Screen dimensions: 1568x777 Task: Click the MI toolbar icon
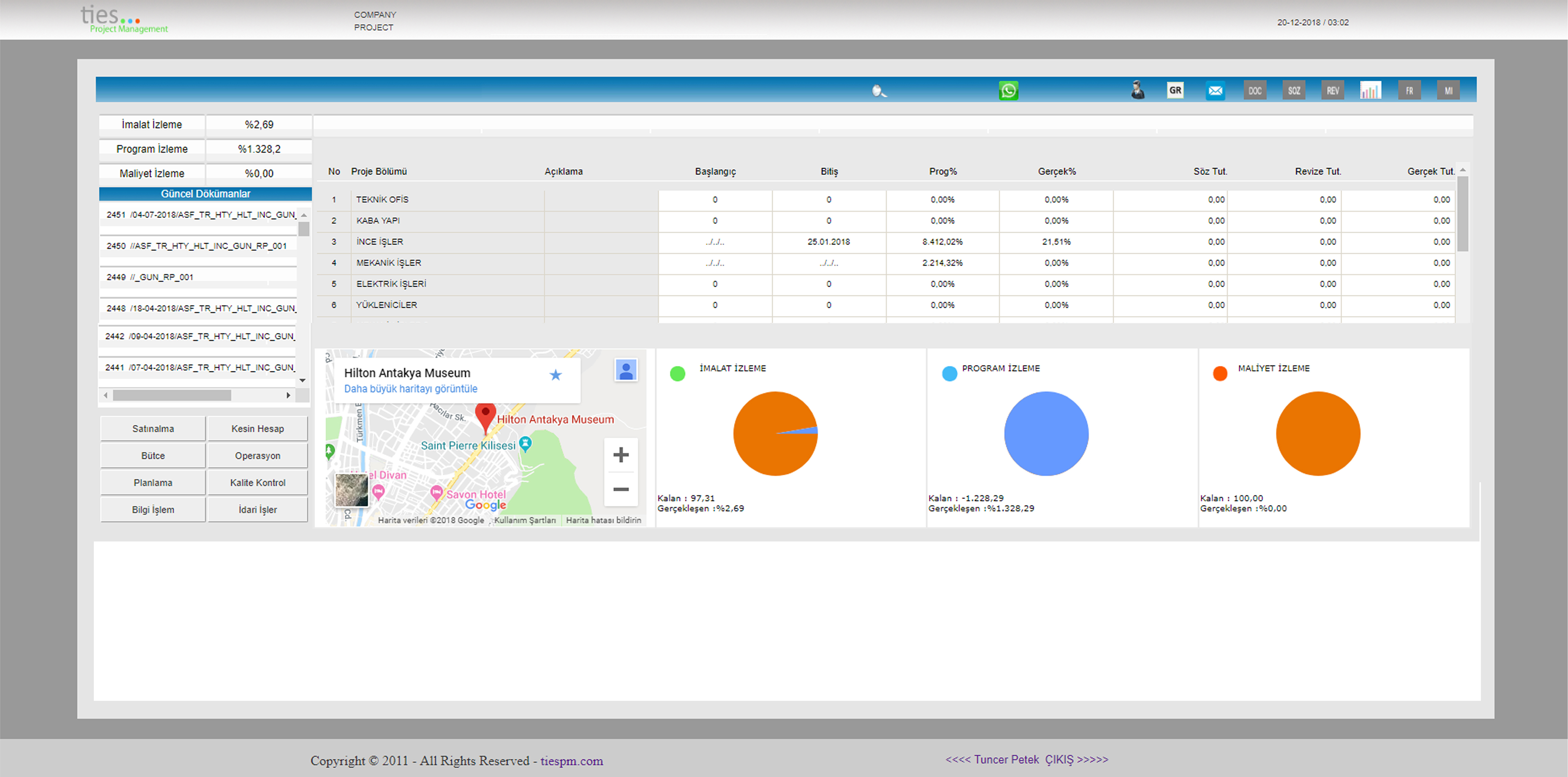click(1449, 91)
